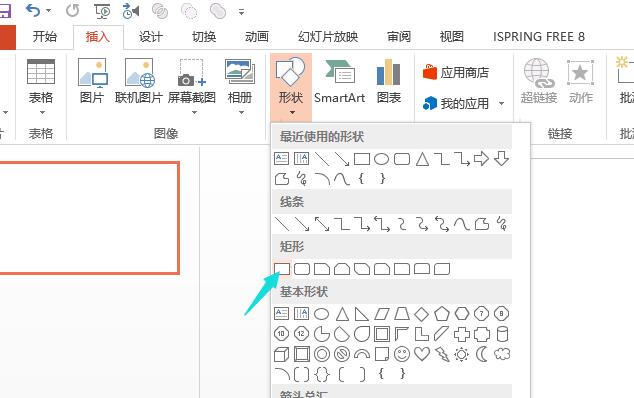This screenshot has height=398, width=634.
Task: Choose scribble tool in 线条 section
Action: (502, 224)
